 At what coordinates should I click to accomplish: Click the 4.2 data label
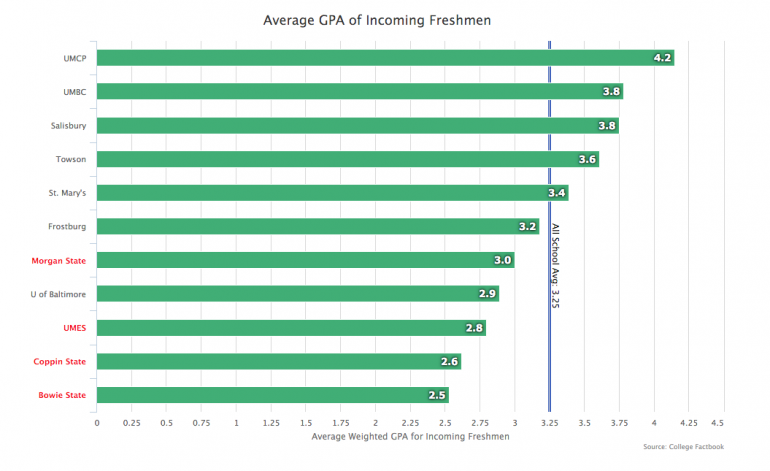pyautogui.click(x=662, y=58)
